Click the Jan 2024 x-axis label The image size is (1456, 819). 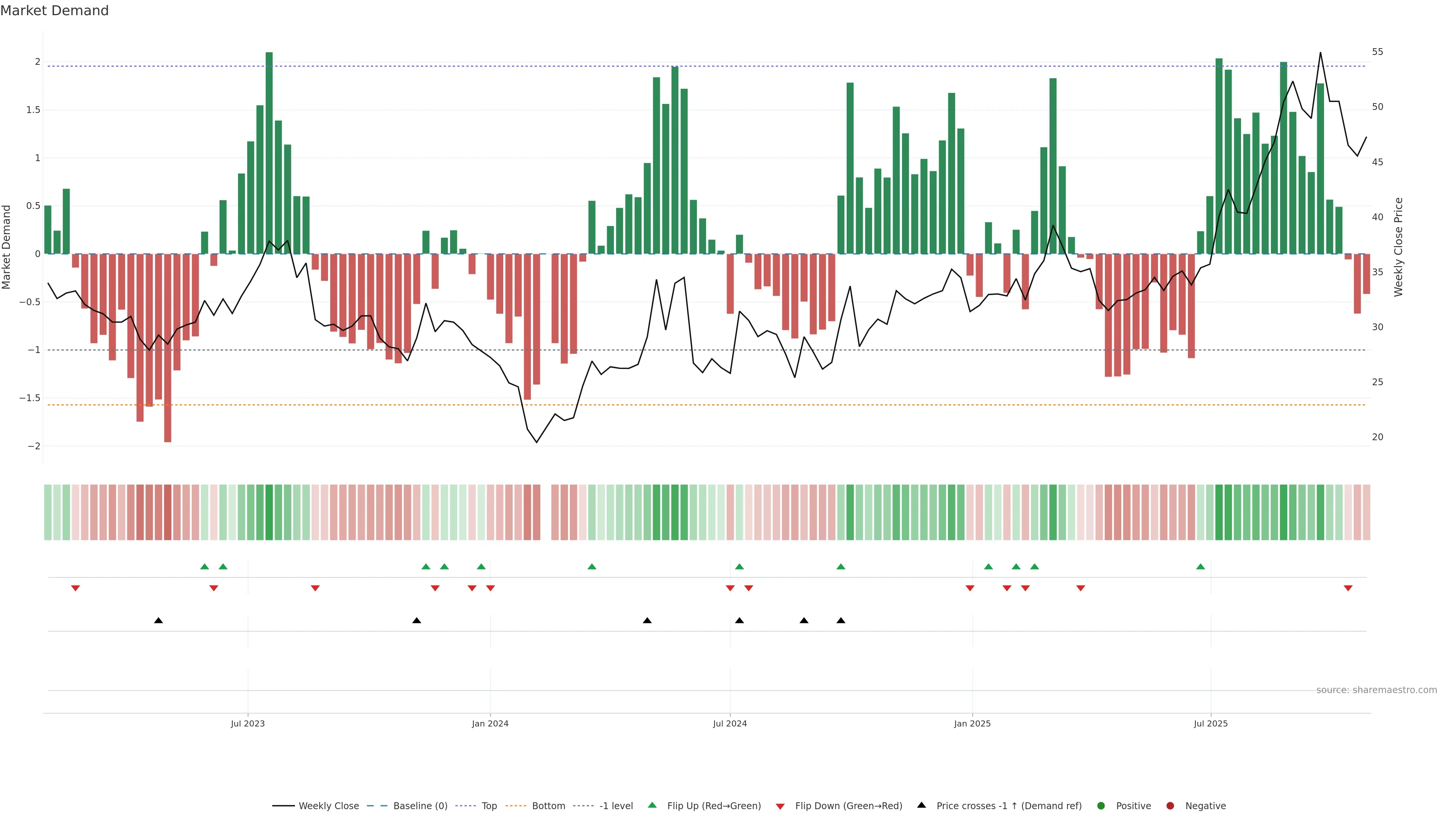[x=490, y=723]
